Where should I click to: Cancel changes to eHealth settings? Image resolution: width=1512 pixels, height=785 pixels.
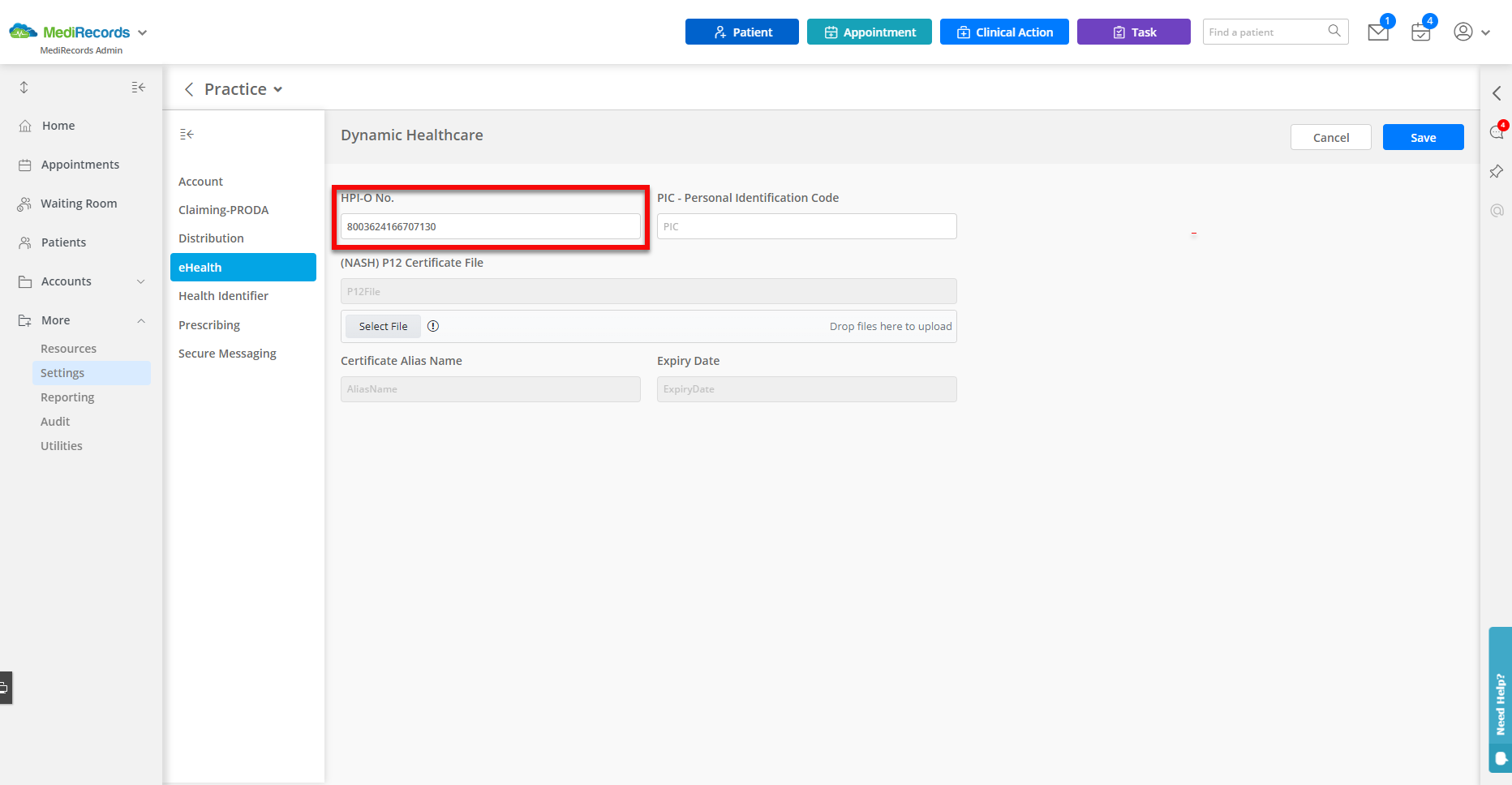(x=1330, y=137)
